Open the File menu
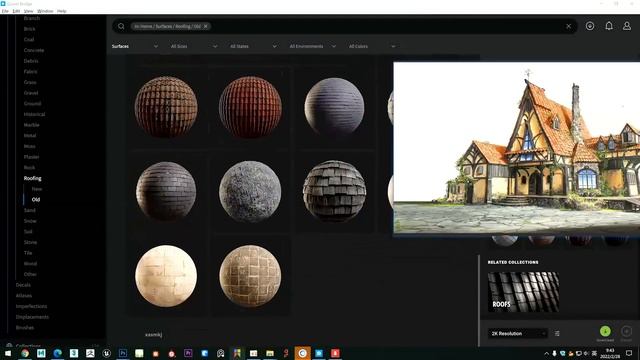Screen dimensions: 640x360 5,11
